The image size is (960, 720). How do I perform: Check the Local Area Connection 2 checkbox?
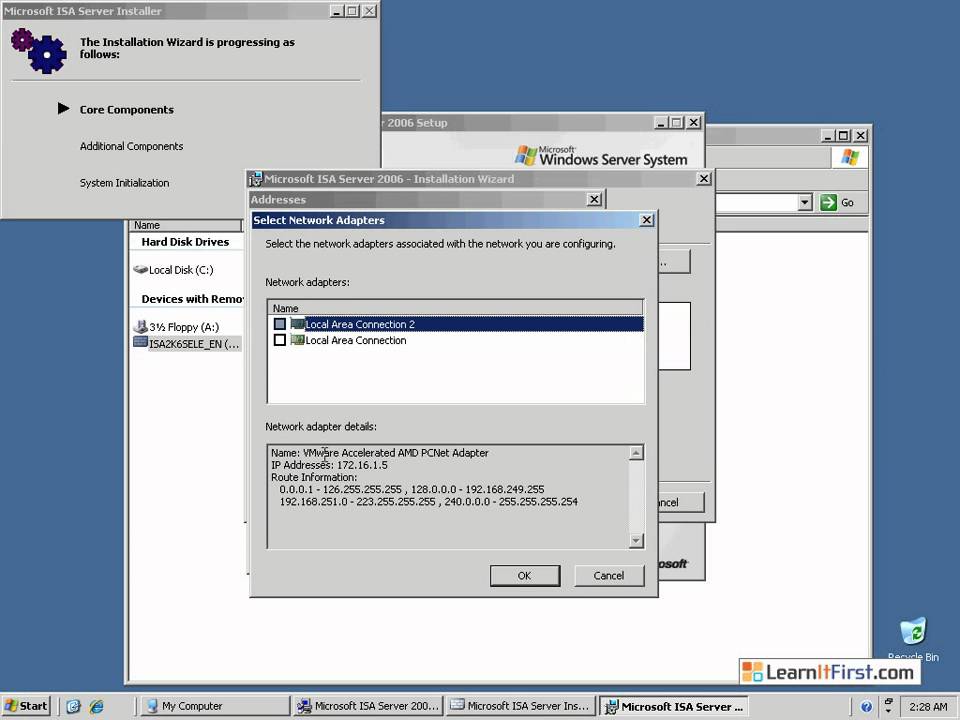click(x=280, y=324)
